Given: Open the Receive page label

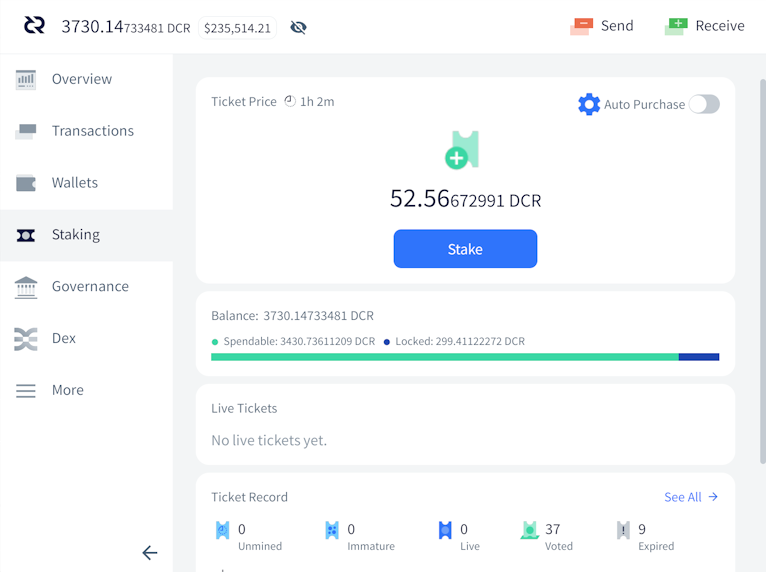Looking at the screenshot, I should pyautogui.click(x=720, y=25).
